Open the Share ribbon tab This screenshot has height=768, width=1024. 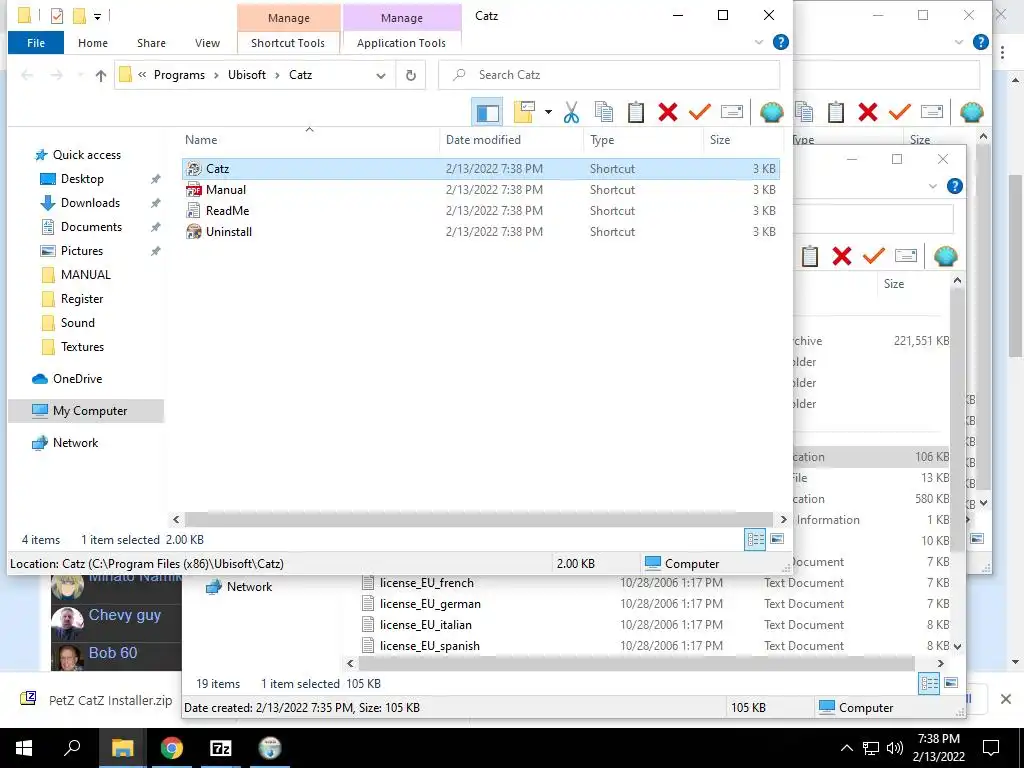click(151, 43)
